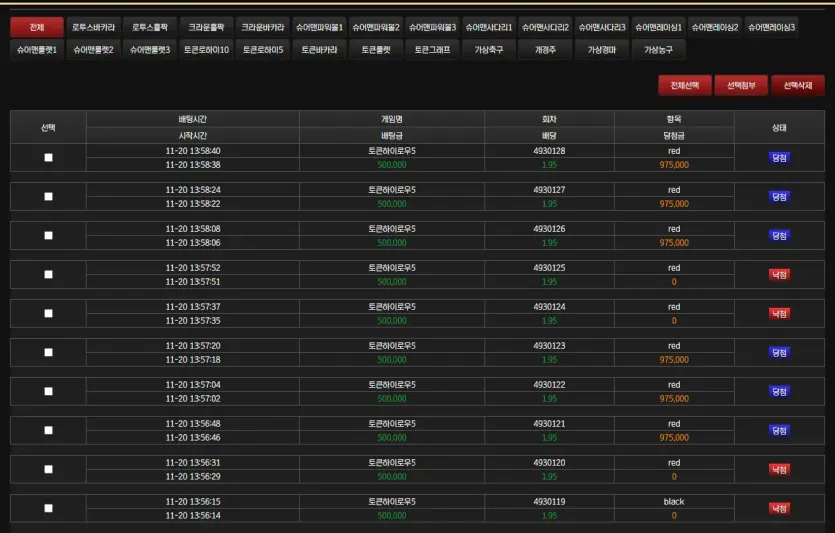
Task: Click the 낙첨 badge for round 4930119
Action: pos(779,509)
